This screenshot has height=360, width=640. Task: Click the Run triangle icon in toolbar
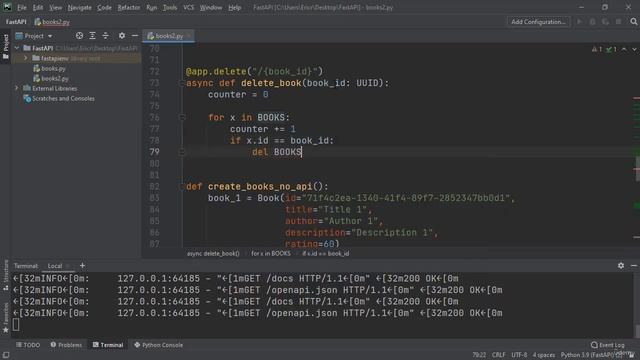tap(580, 22)
